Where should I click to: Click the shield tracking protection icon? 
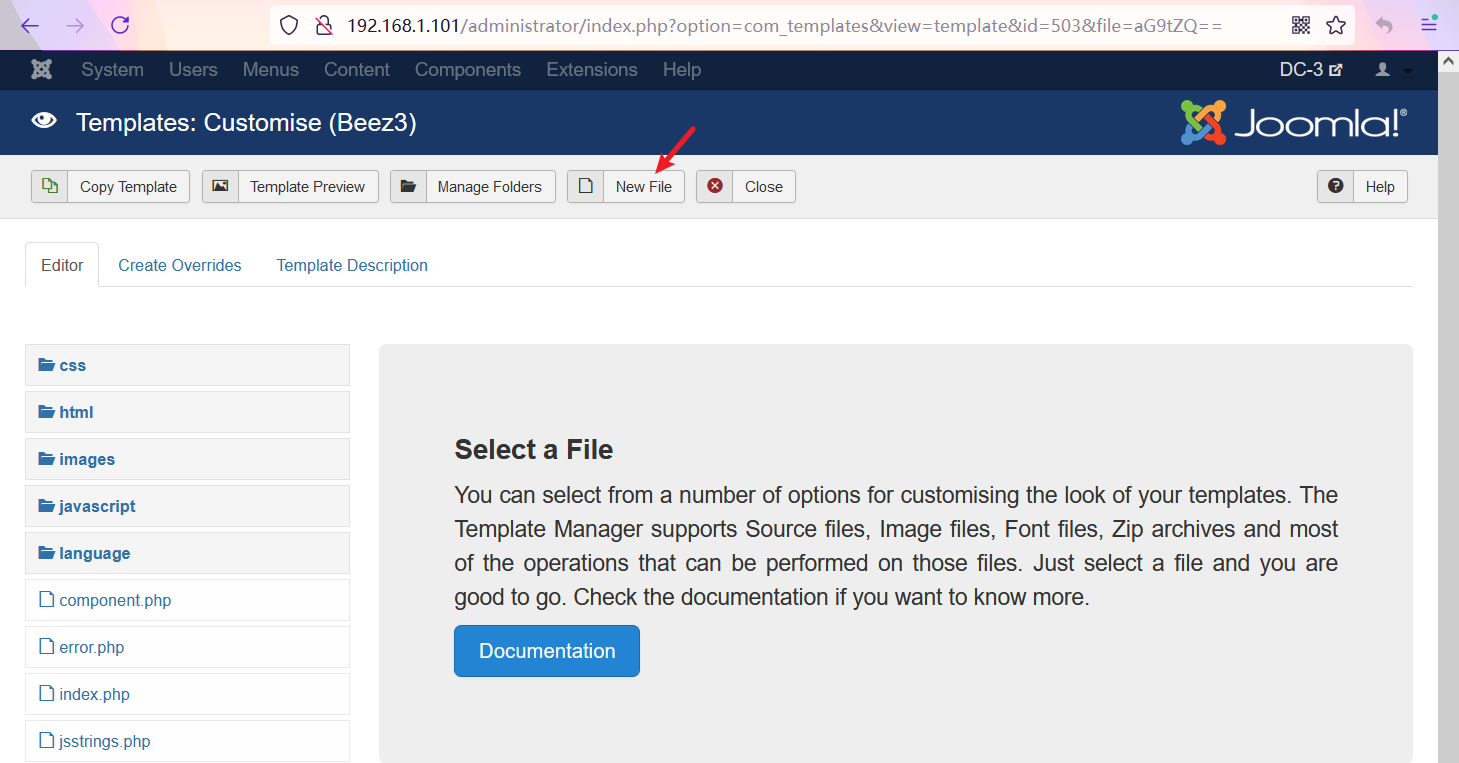(x=289, y=25)
